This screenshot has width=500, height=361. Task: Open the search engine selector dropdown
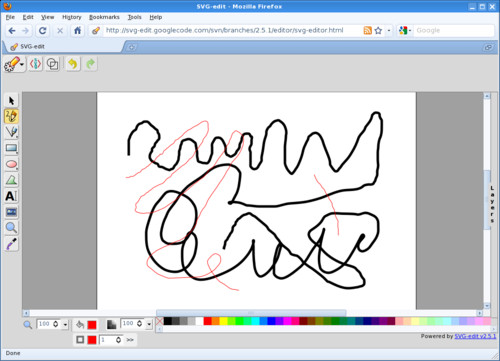[x=405, y=30]
